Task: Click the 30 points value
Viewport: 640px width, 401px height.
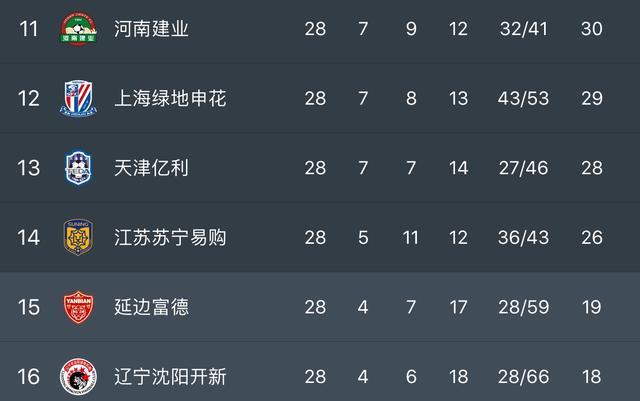Action: pyautogui.click(x=591, y=29)
